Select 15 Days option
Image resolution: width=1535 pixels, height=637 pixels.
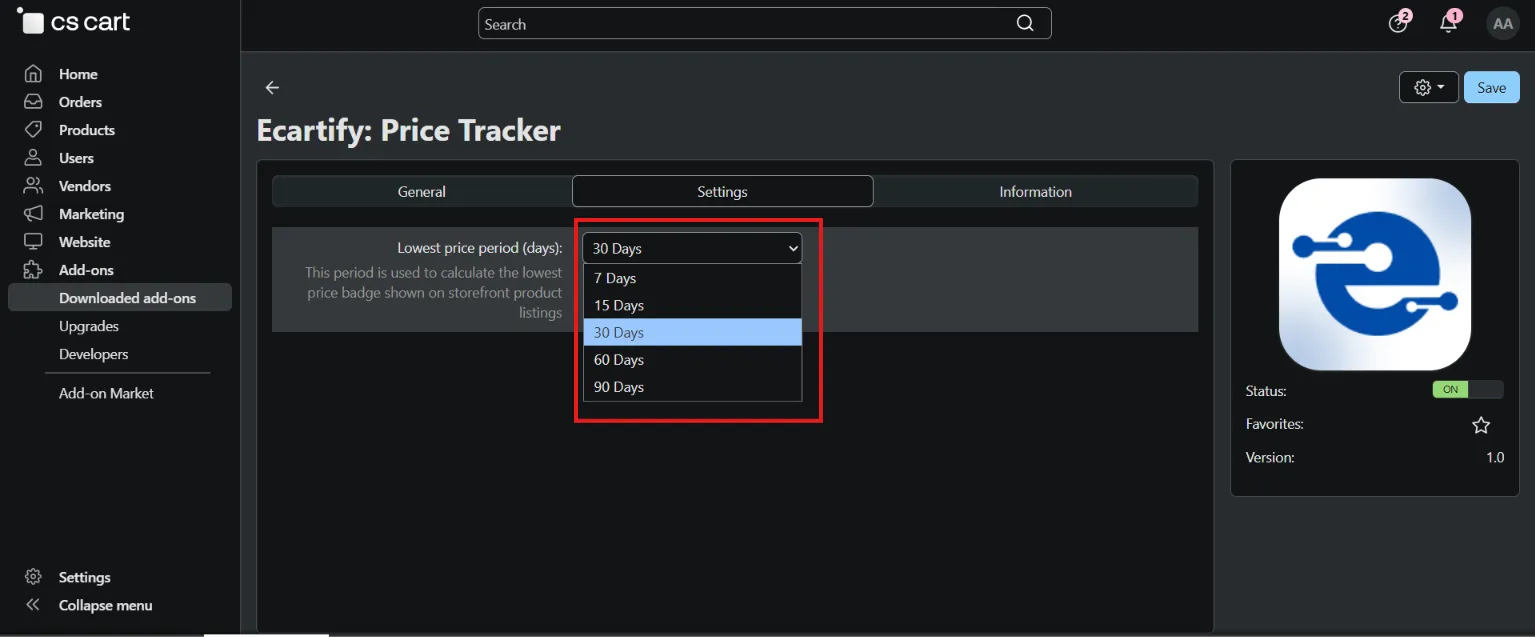[x=692, y=305]
